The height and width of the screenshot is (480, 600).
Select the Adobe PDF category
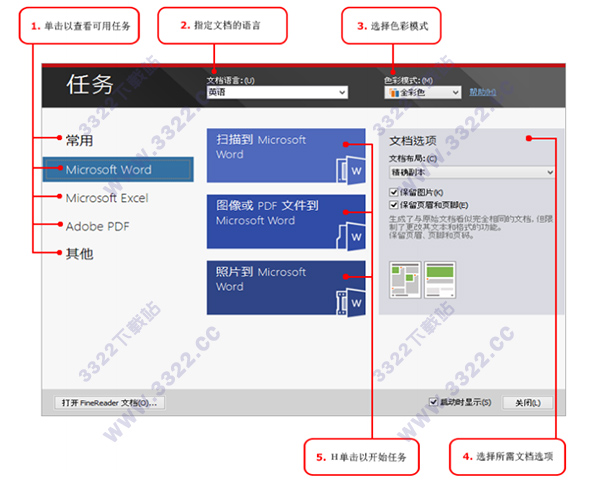(x=98, y=226)
